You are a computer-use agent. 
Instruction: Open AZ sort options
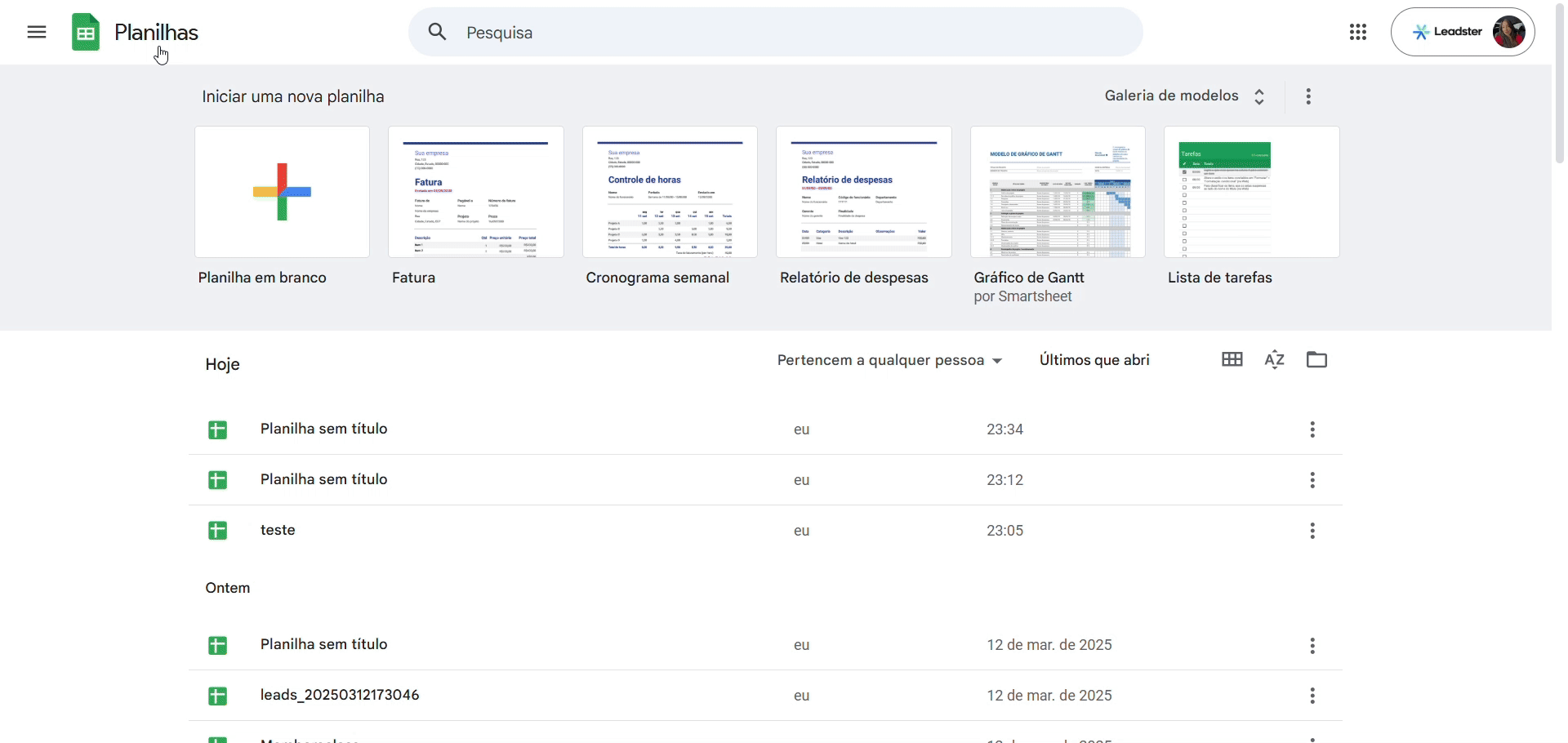point(1275,359)
